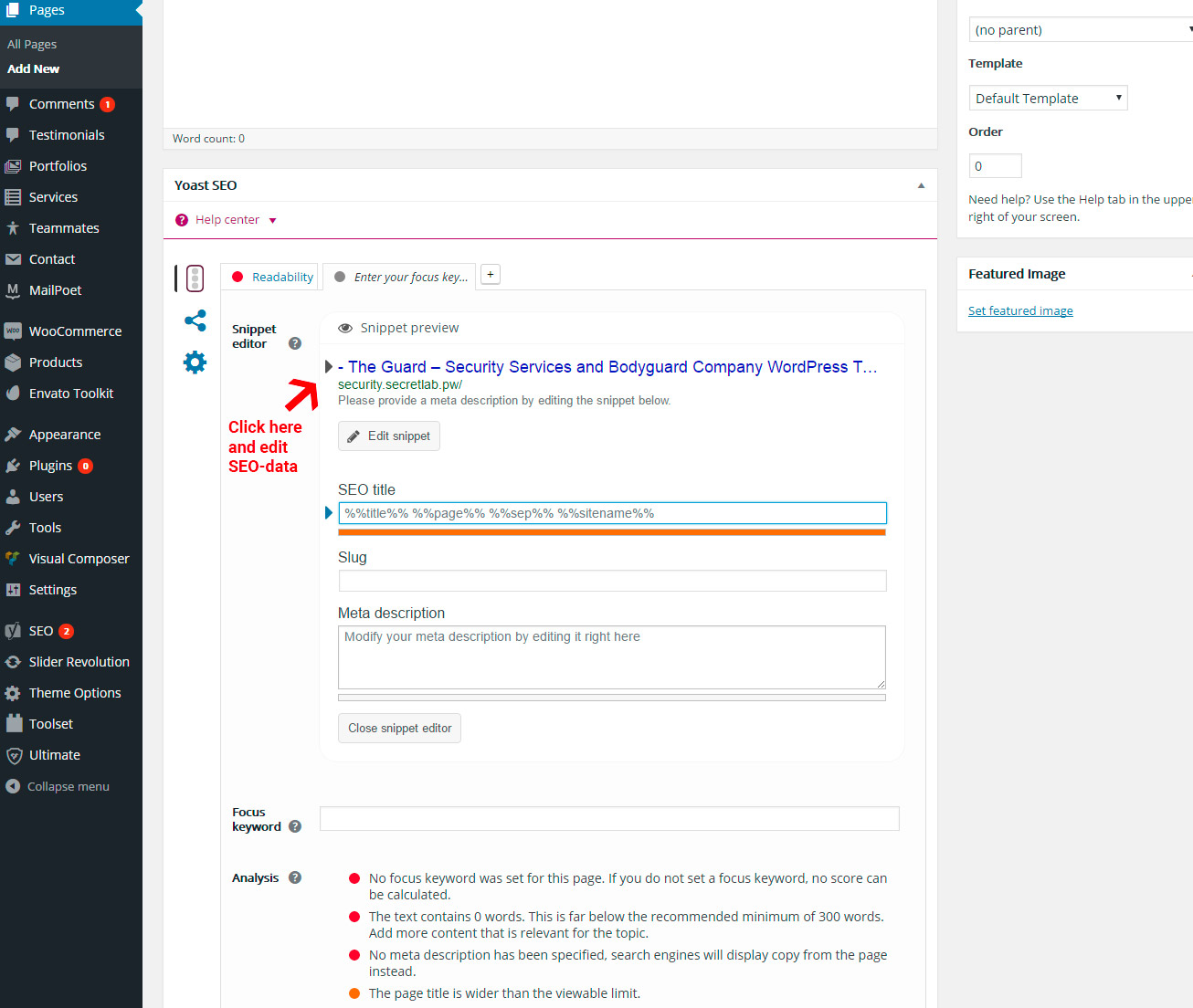Image resolution: width=1193 pixels, height=1008 pixels.
Task: Open WooCommerce from sidebar menu
Action: coord(74,331)
